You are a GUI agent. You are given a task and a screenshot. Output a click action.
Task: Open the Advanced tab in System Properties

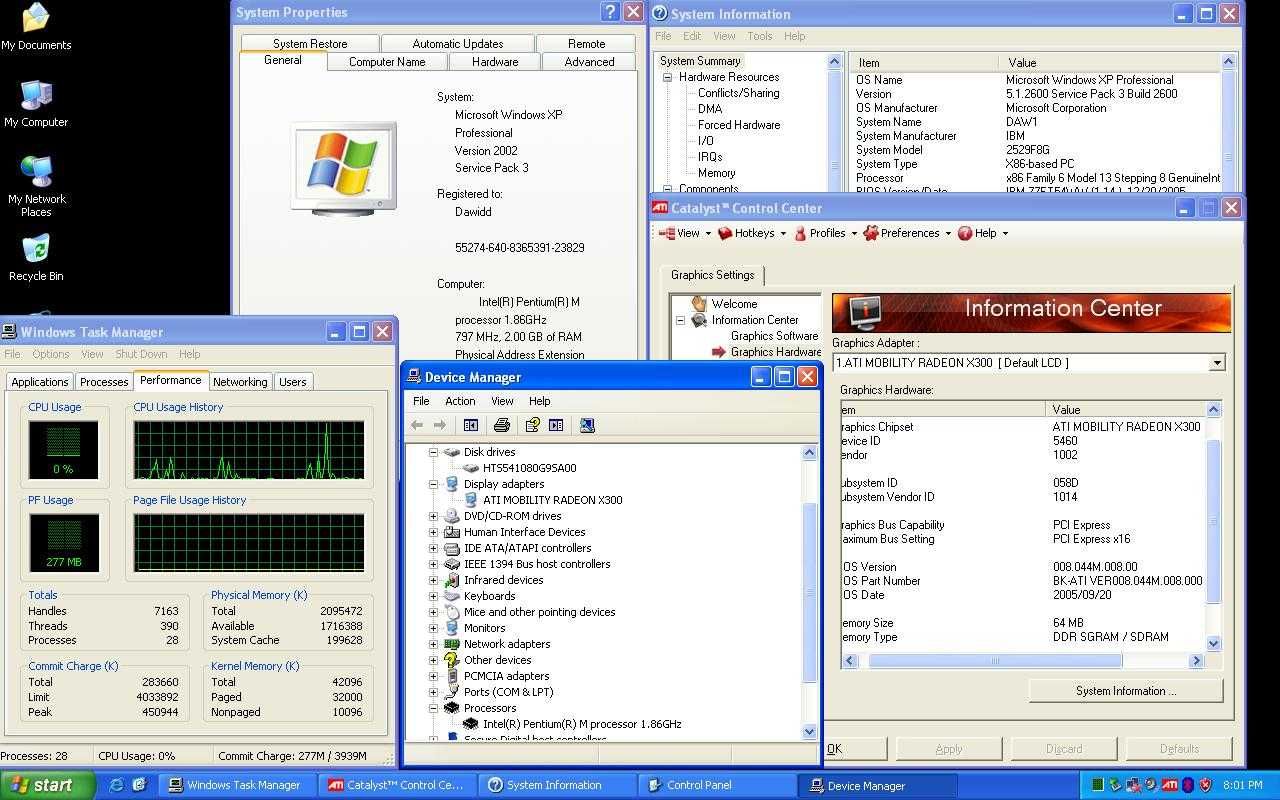589,62
